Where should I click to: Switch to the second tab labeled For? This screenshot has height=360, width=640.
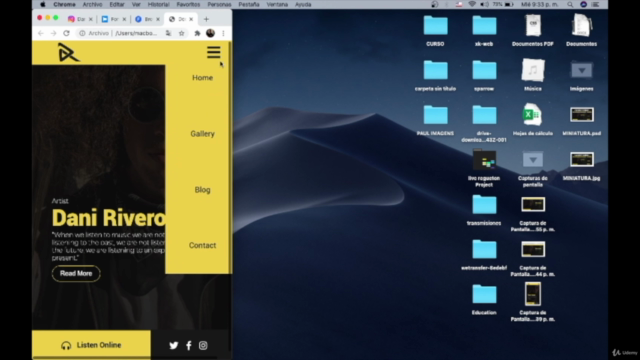tap(114, 19)
